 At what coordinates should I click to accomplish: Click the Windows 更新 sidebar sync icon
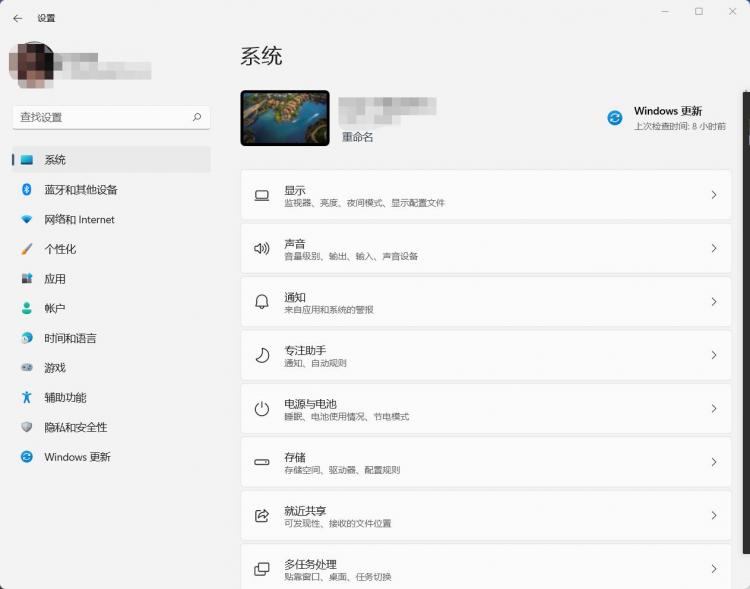coord(27,456)
